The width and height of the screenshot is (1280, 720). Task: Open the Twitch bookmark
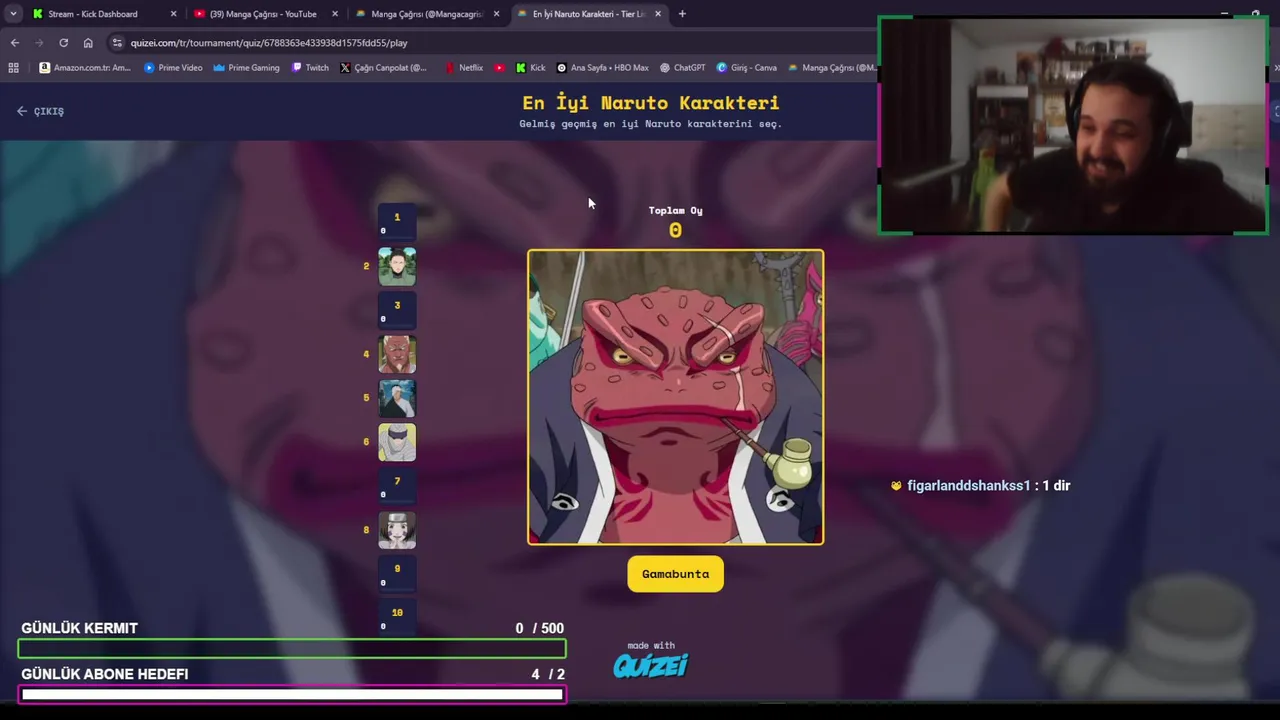tap(310, 68)
